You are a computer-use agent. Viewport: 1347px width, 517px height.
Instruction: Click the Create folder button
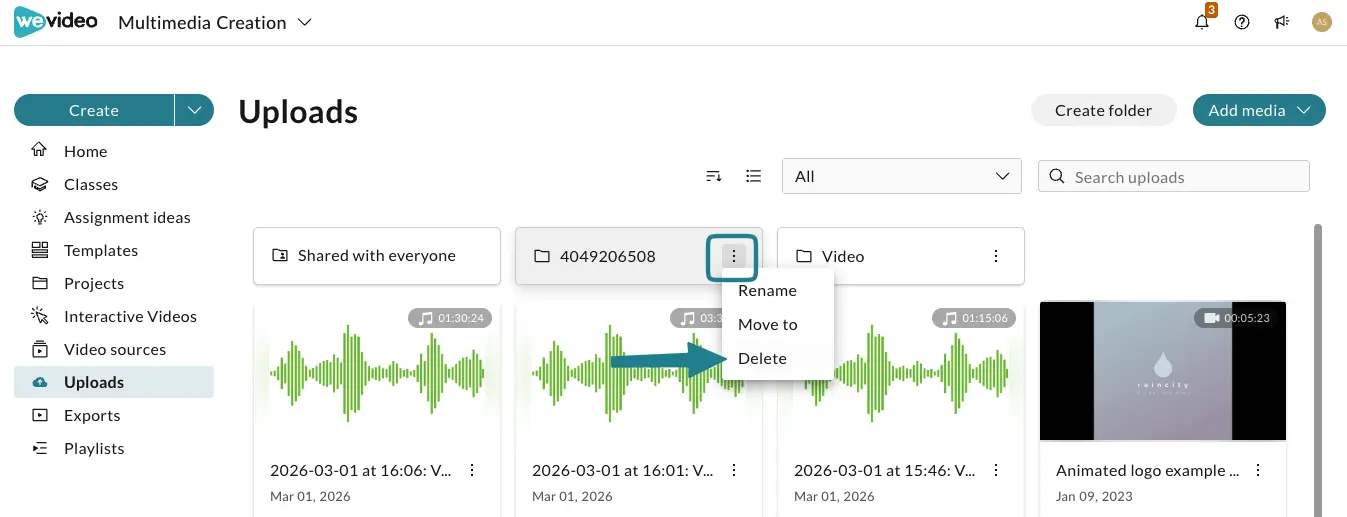(1103, 110)
